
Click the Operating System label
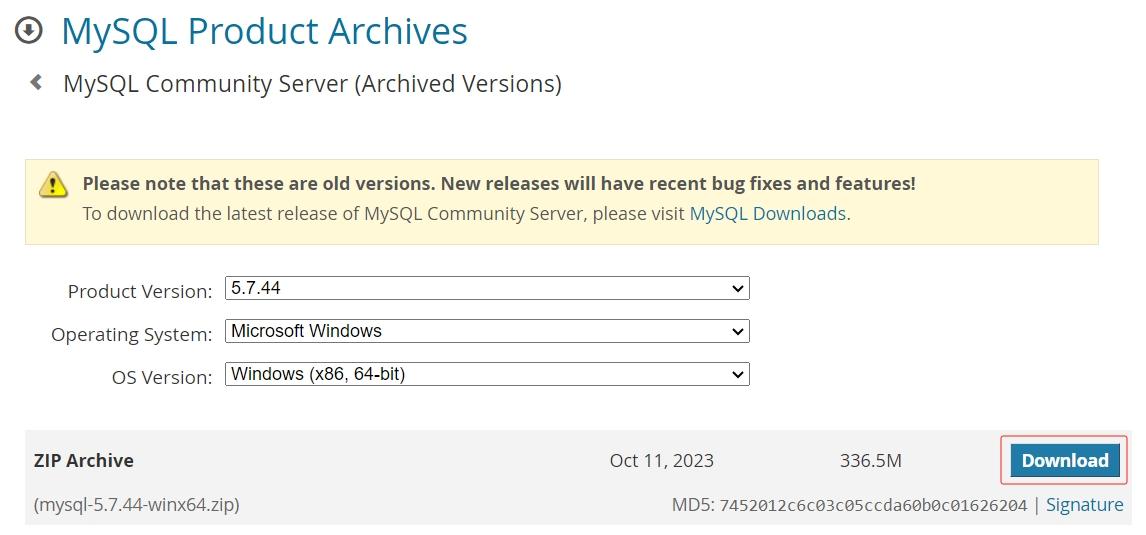click(132, 335)
